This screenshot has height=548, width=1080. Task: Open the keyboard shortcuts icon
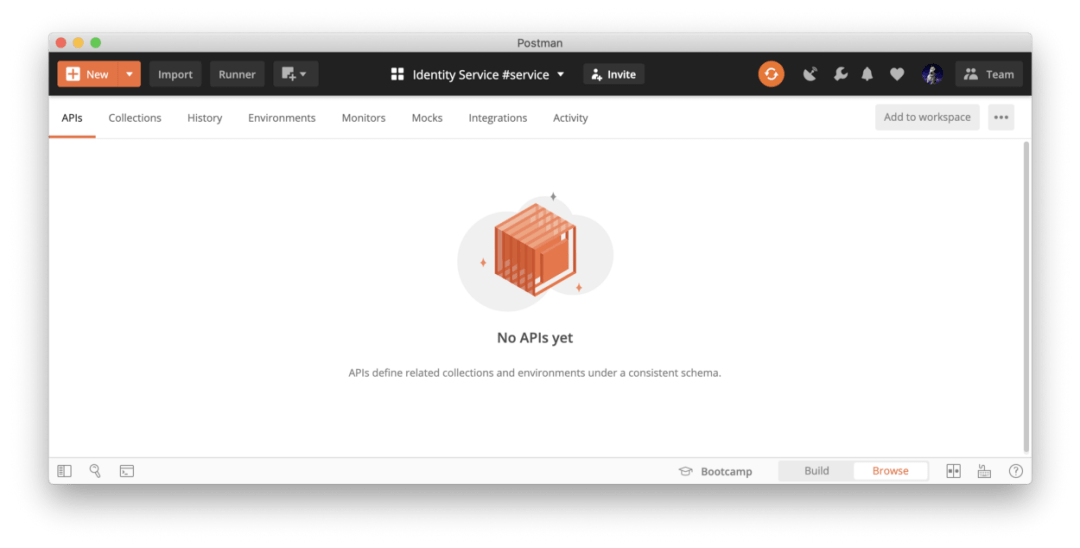984,471
